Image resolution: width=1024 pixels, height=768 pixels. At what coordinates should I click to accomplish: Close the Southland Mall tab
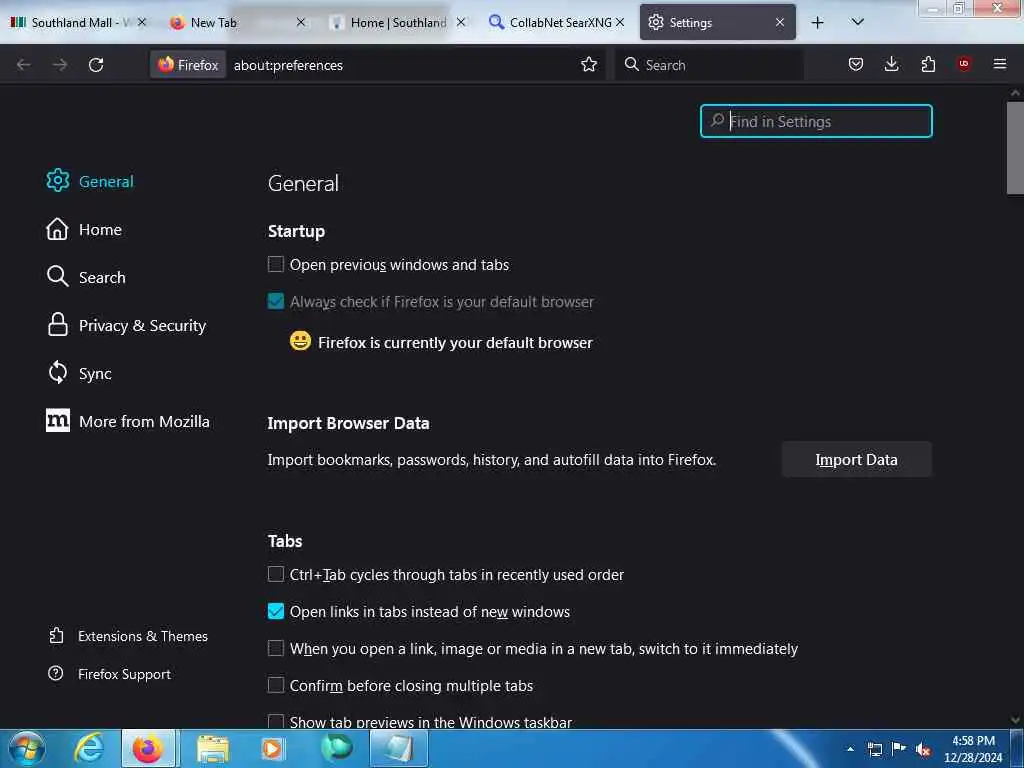(142, 22)
